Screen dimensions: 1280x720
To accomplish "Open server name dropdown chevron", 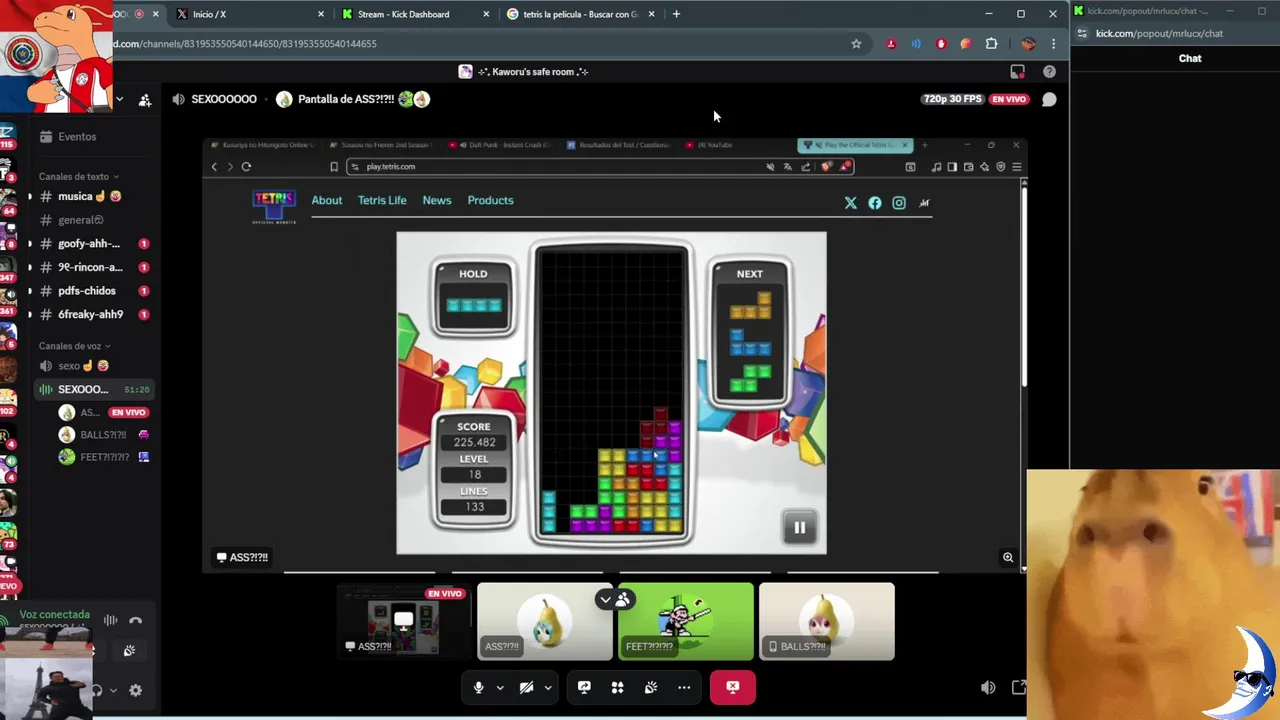I will 119,99.
